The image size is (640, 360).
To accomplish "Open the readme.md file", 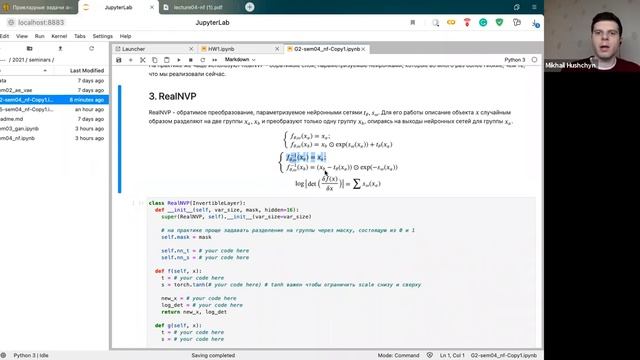I will click(x=54, y=119).
